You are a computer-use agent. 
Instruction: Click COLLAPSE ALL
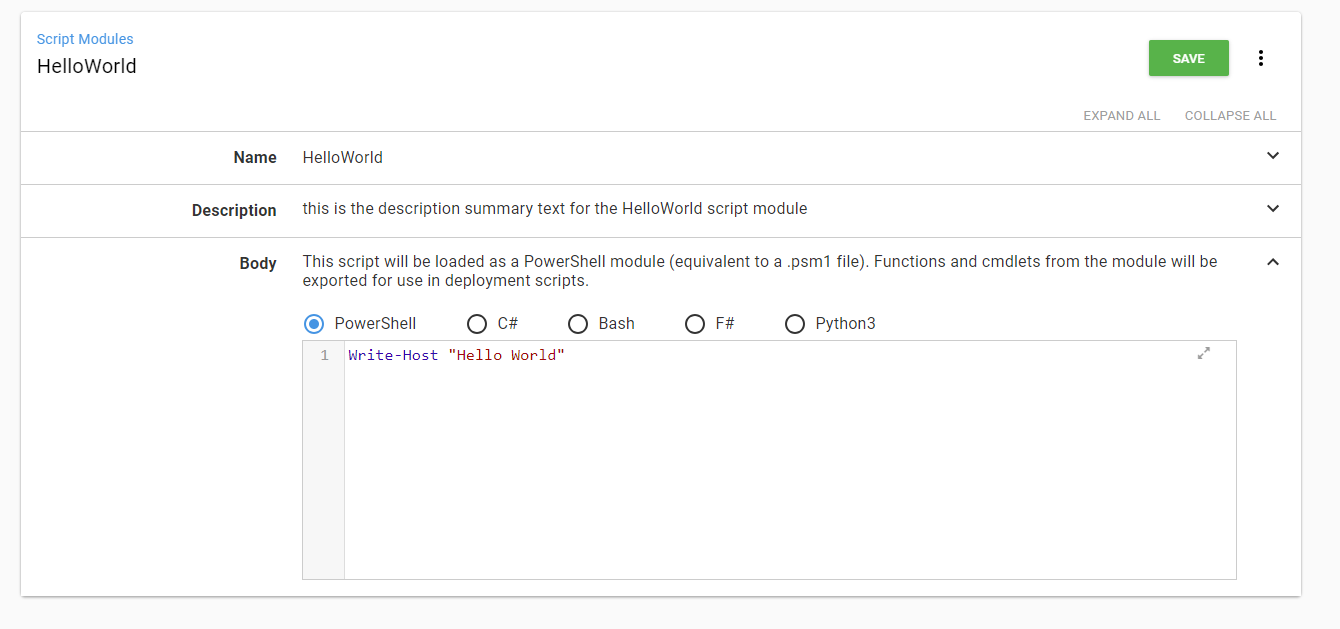(x=1230, y=115)
